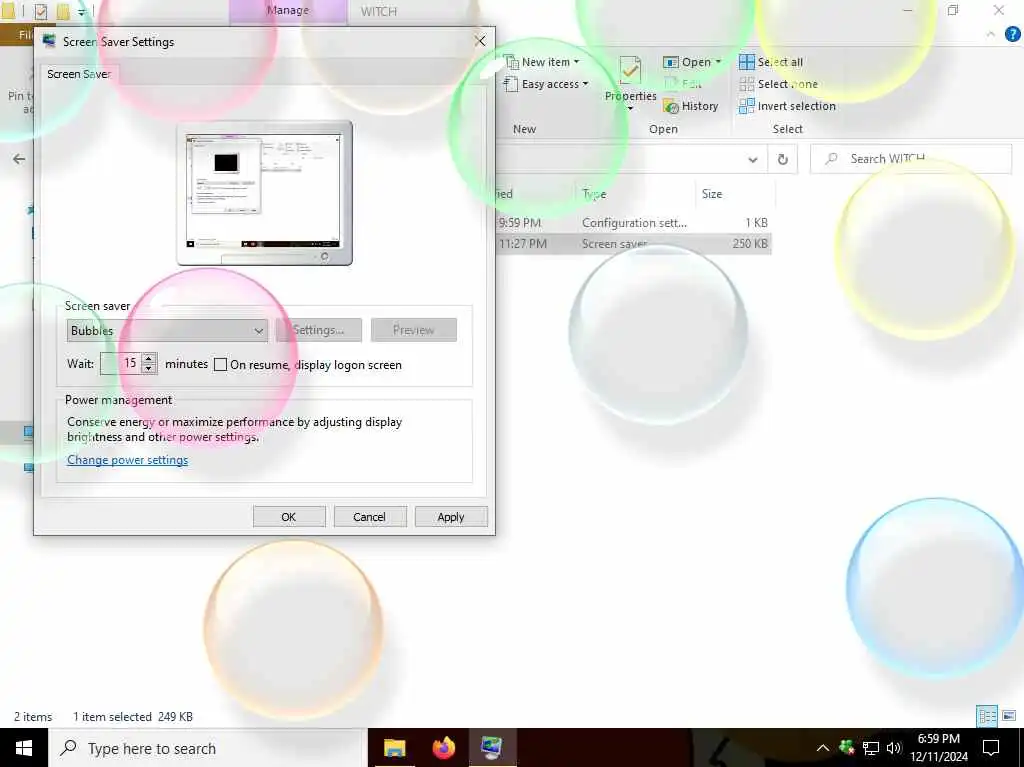Click the Select all icon

pos(746,62)
